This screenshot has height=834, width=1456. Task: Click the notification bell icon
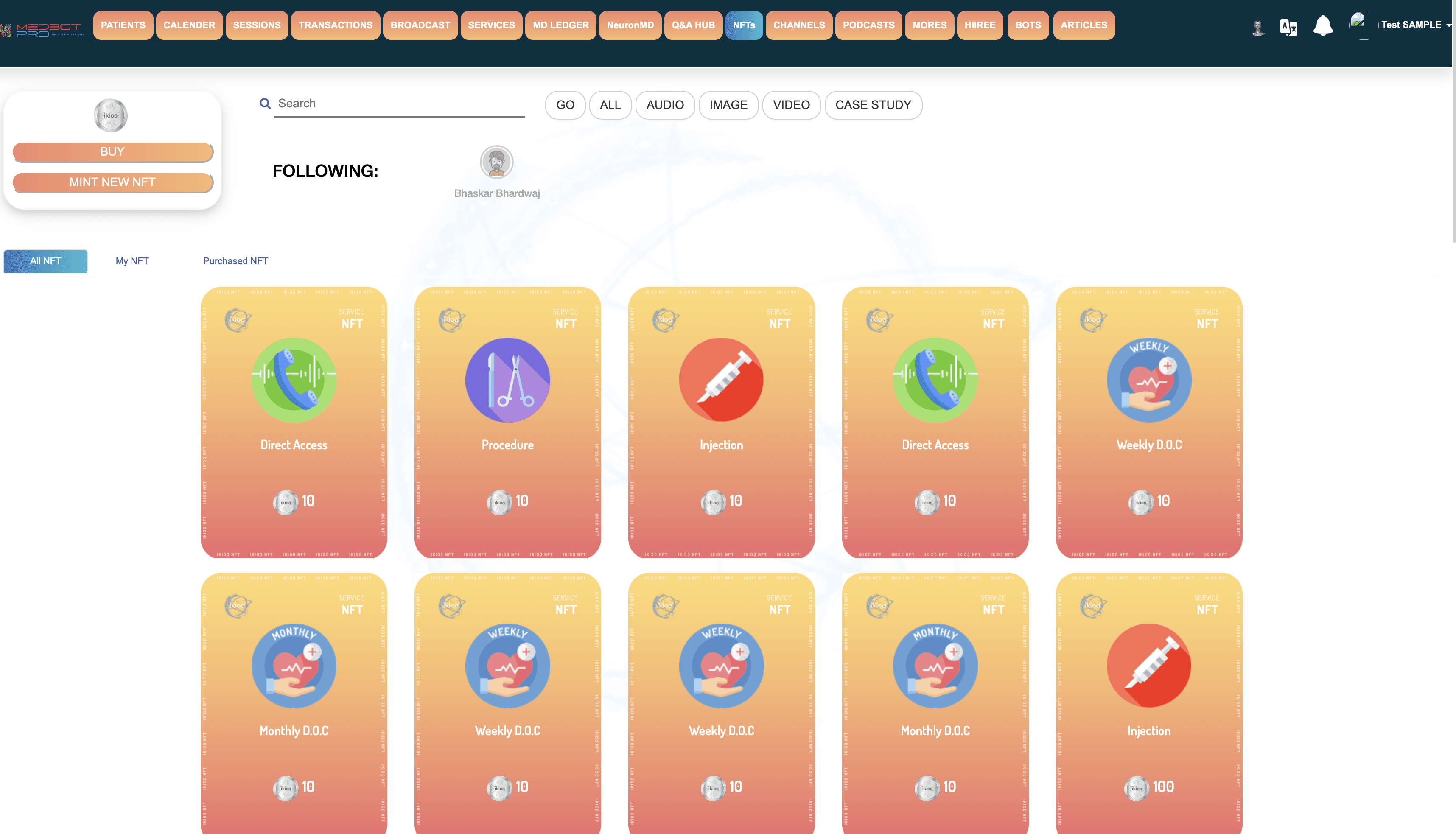[x=1322, y=26]
